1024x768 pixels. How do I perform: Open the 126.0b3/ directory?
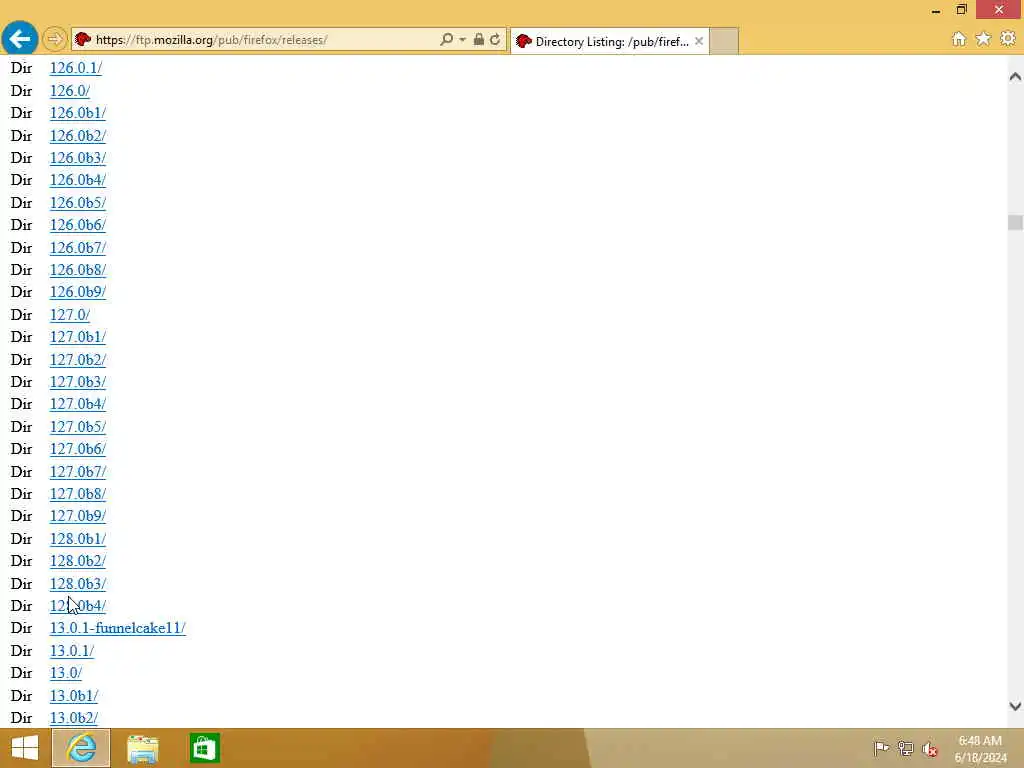pyautogui.click(x=78, y=158)
